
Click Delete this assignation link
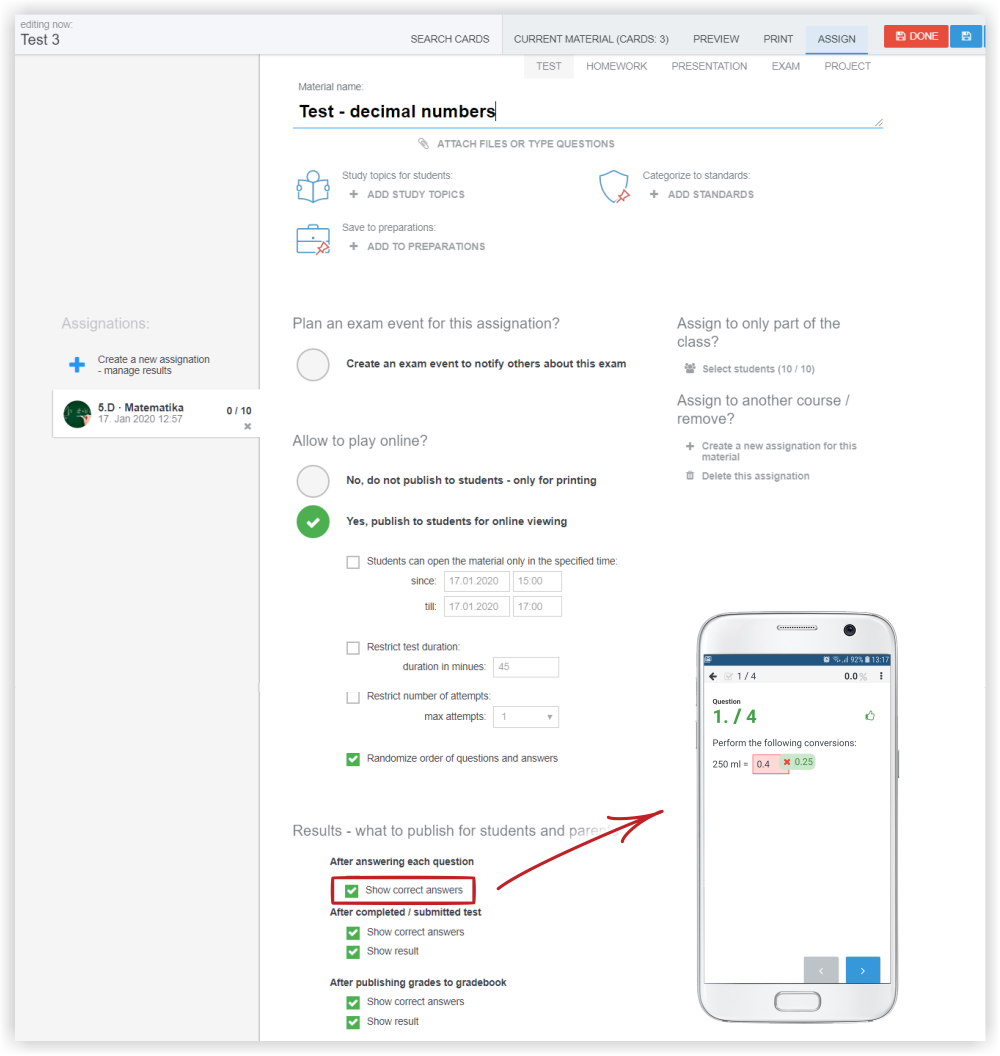(756, 475)
